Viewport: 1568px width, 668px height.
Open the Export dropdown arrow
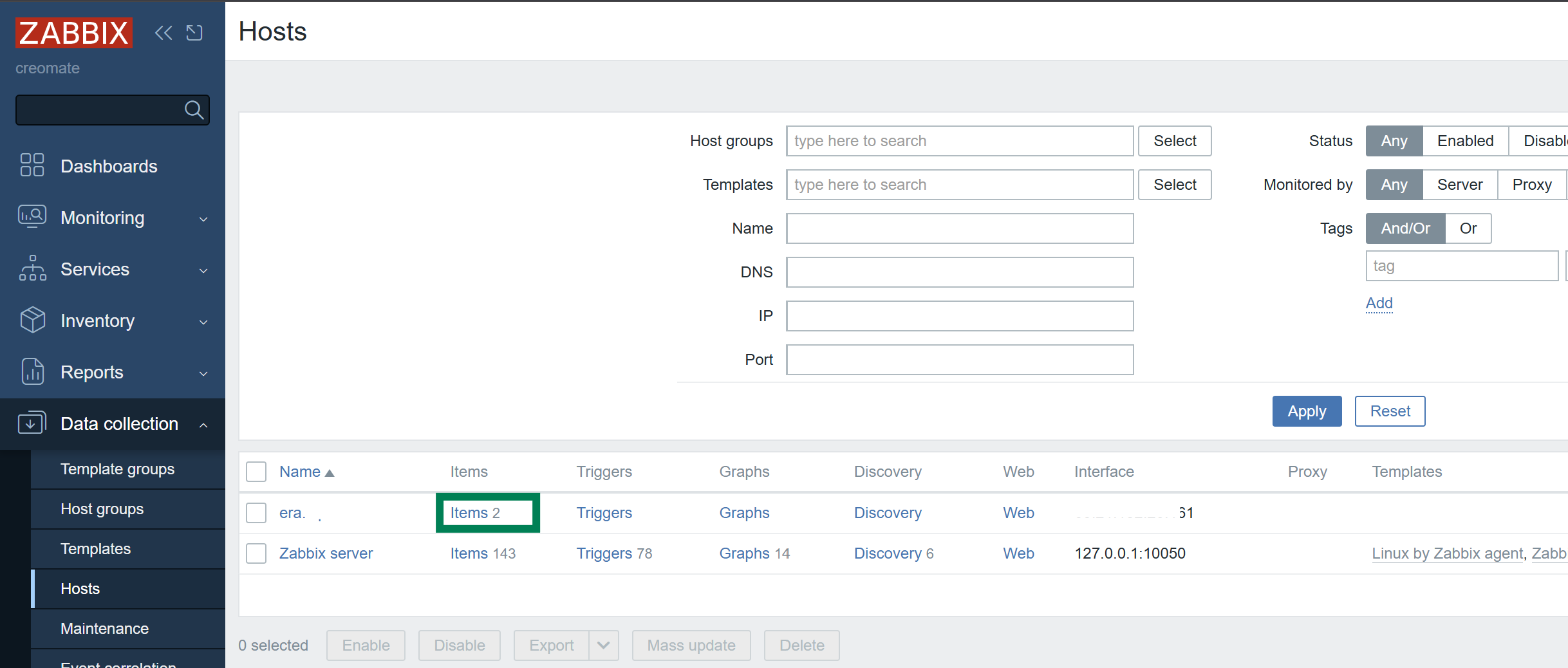(603, 645)
